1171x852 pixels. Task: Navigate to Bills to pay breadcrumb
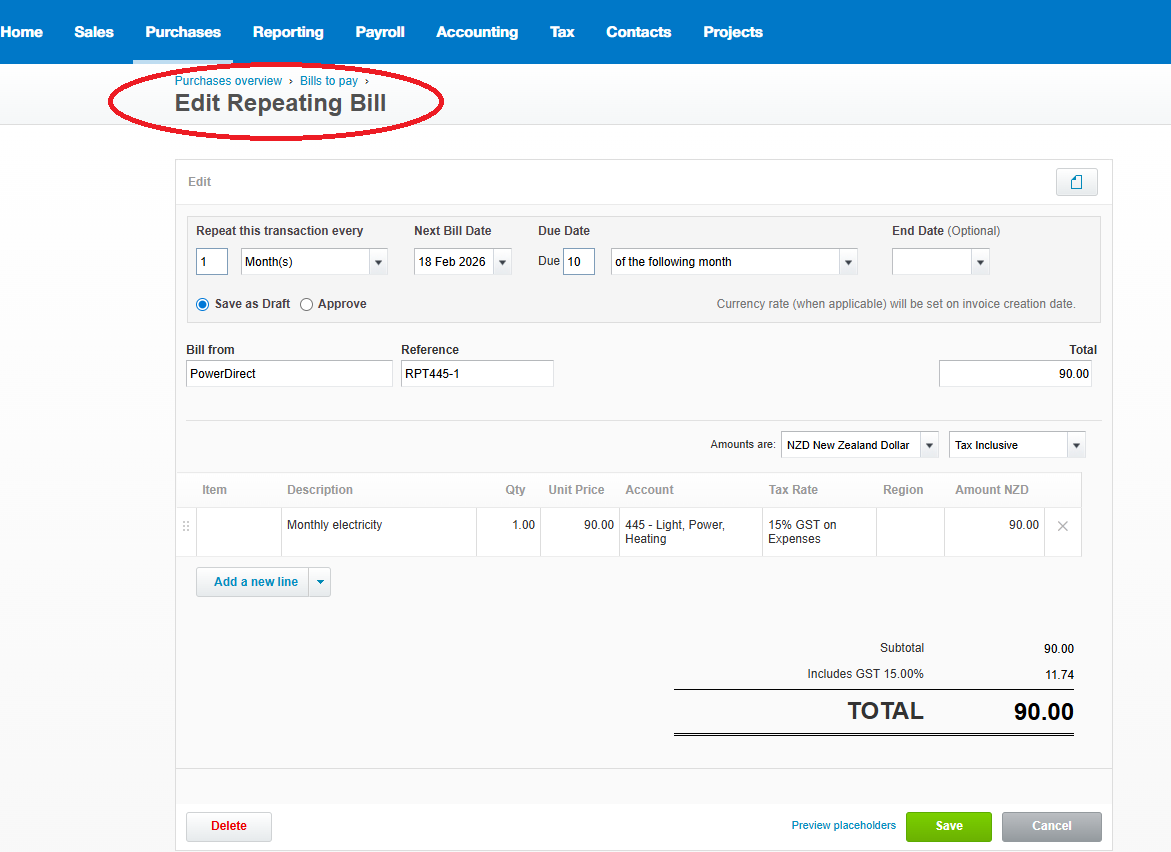pos(329,81)
